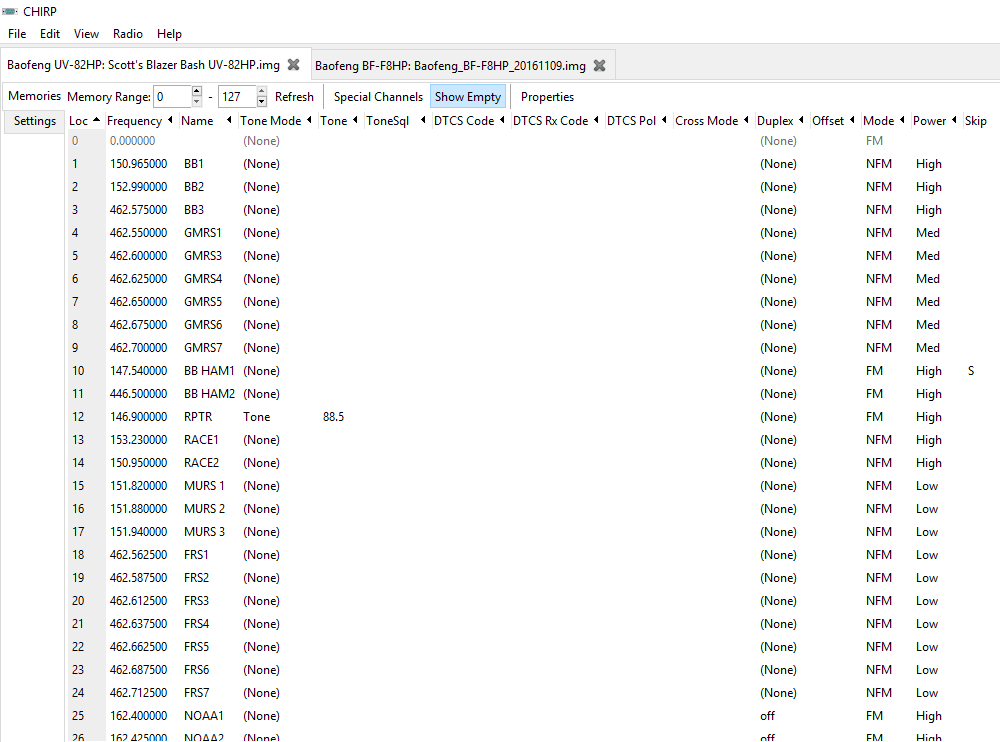Viewport: 1000px width, 742px height.
Task: Click the memory range end field showing 127
Action: pyautogui.click(x=237, y=96)
